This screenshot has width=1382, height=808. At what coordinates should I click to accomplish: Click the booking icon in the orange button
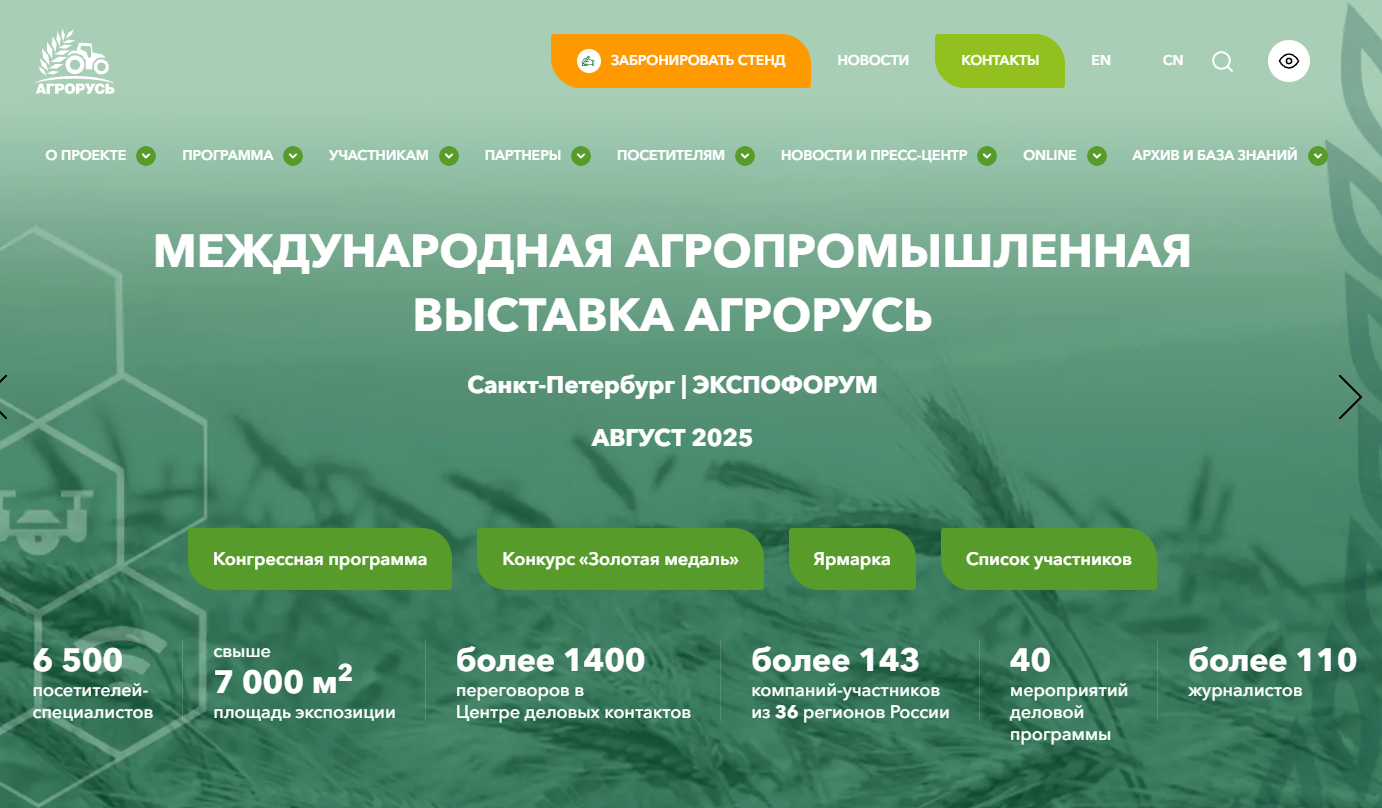[x=589, y=61]
